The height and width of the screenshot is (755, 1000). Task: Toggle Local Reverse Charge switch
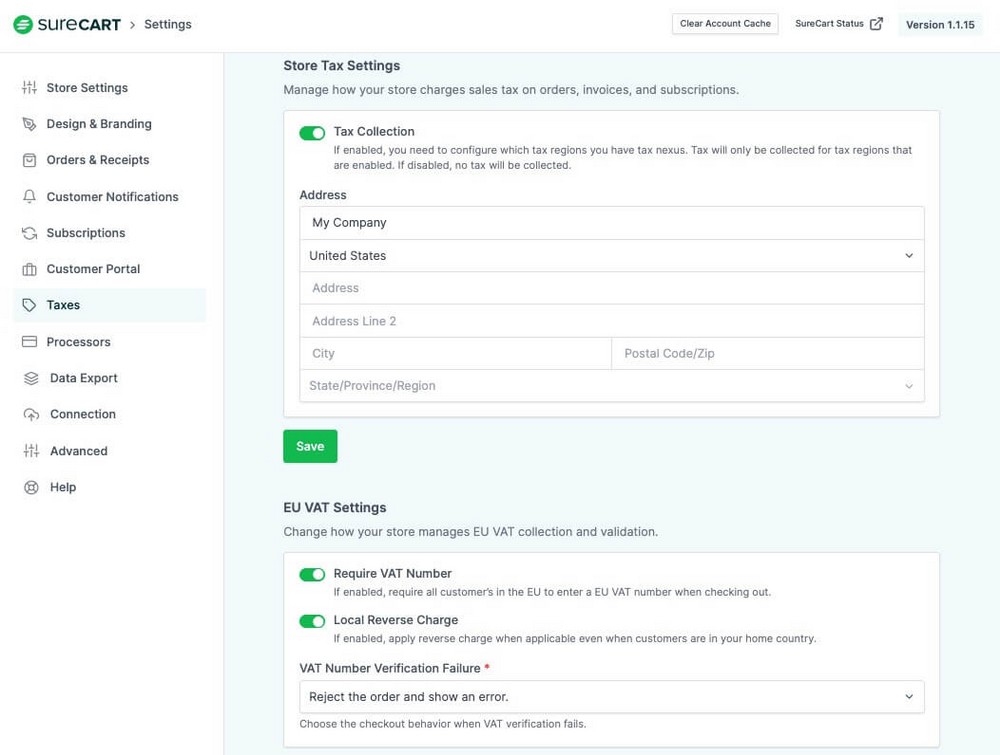tap(312, 621)
